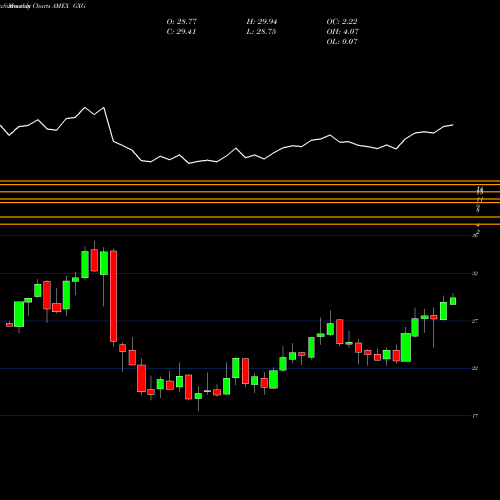Click the "OL: 0.07" value

(342, 42)
